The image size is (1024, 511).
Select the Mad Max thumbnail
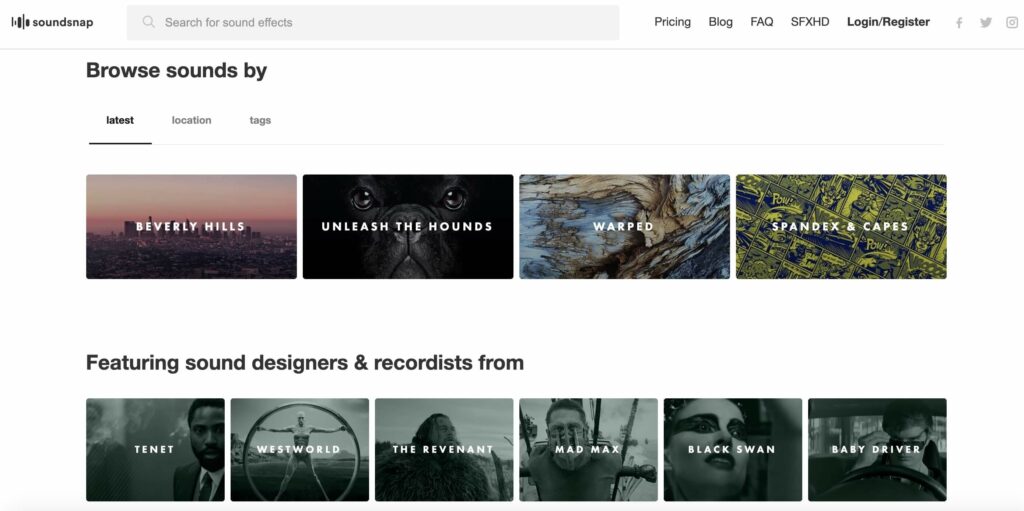[588, 450]
